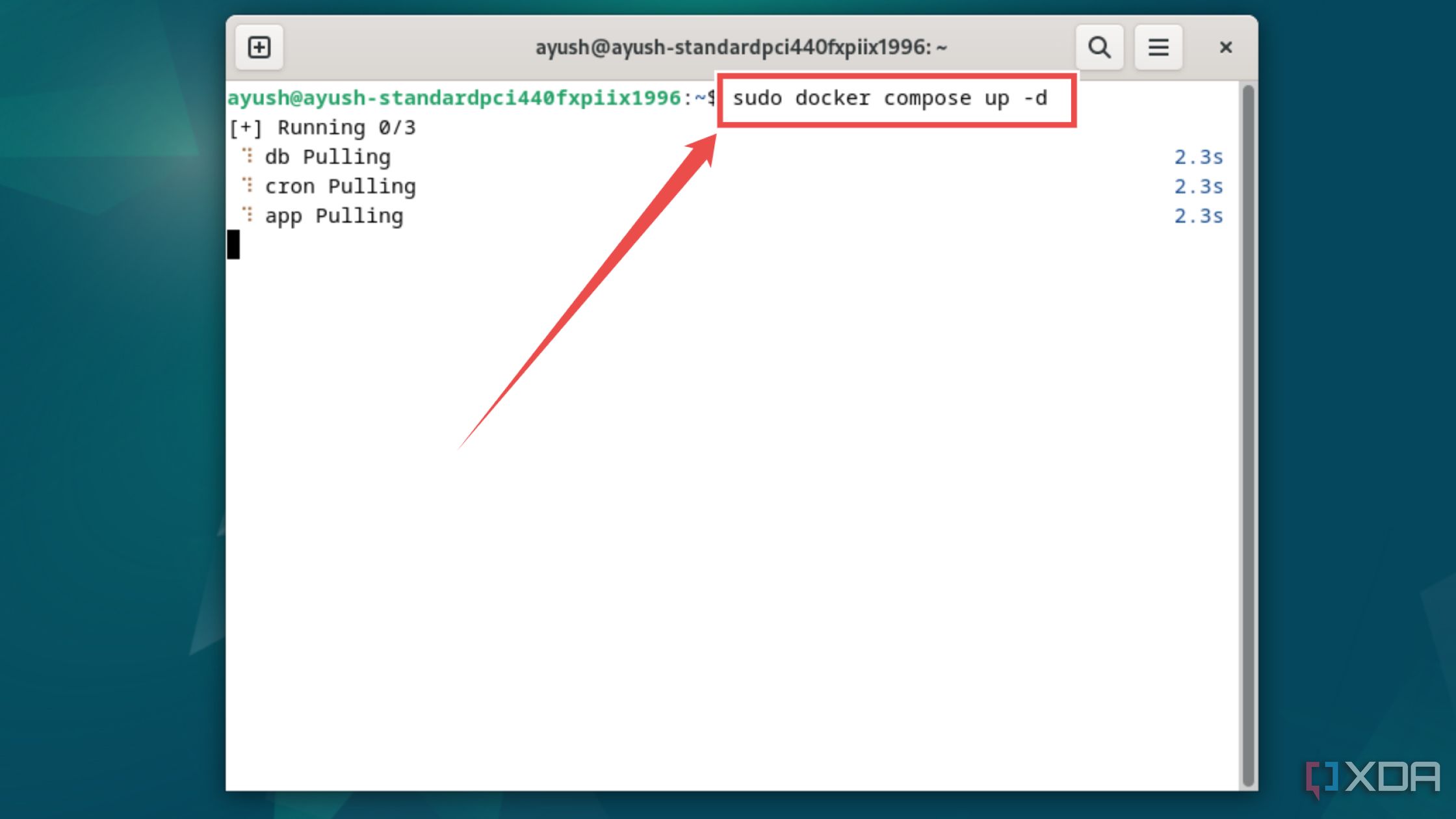
Task: Close the terminal window
Action: point(1224,47)
